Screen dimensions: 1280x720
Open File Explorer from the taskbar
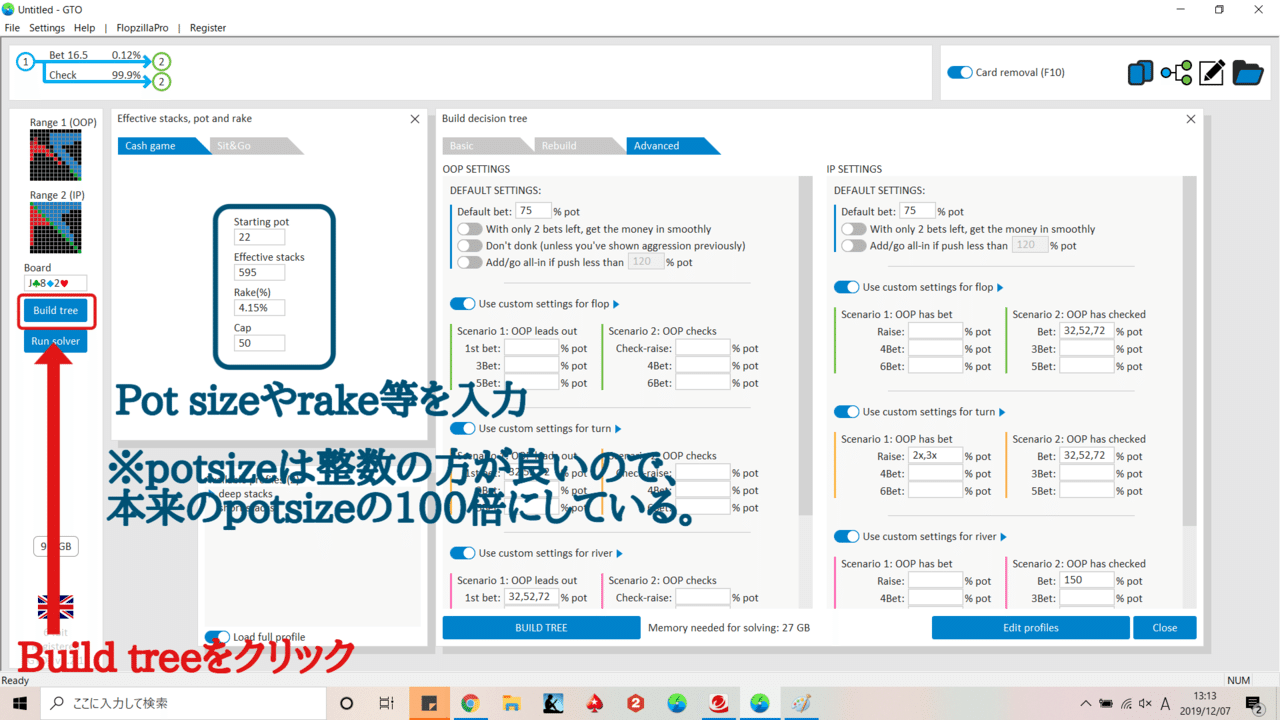tap(512, 703)
